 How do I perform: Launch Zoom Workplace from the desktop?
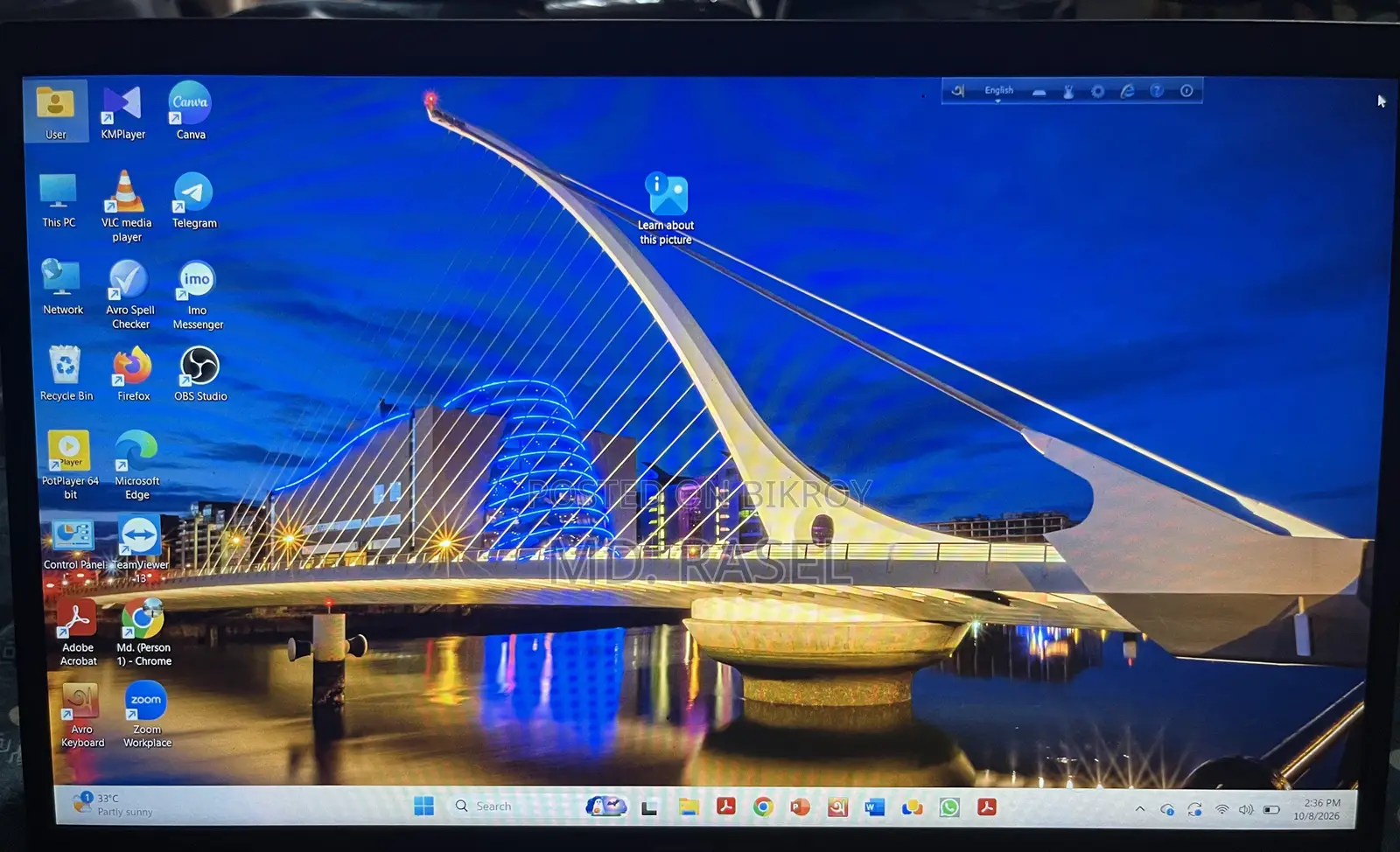[147, 716]
